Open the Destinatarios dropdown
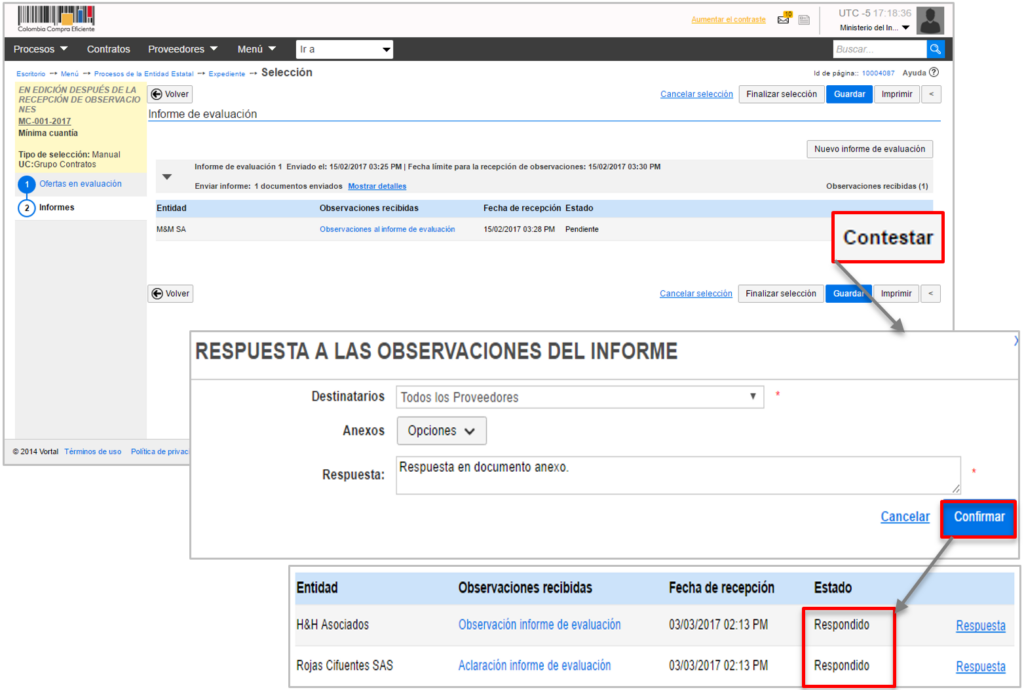The height and width of the screenshot is (690, 1024). point(580,397)
